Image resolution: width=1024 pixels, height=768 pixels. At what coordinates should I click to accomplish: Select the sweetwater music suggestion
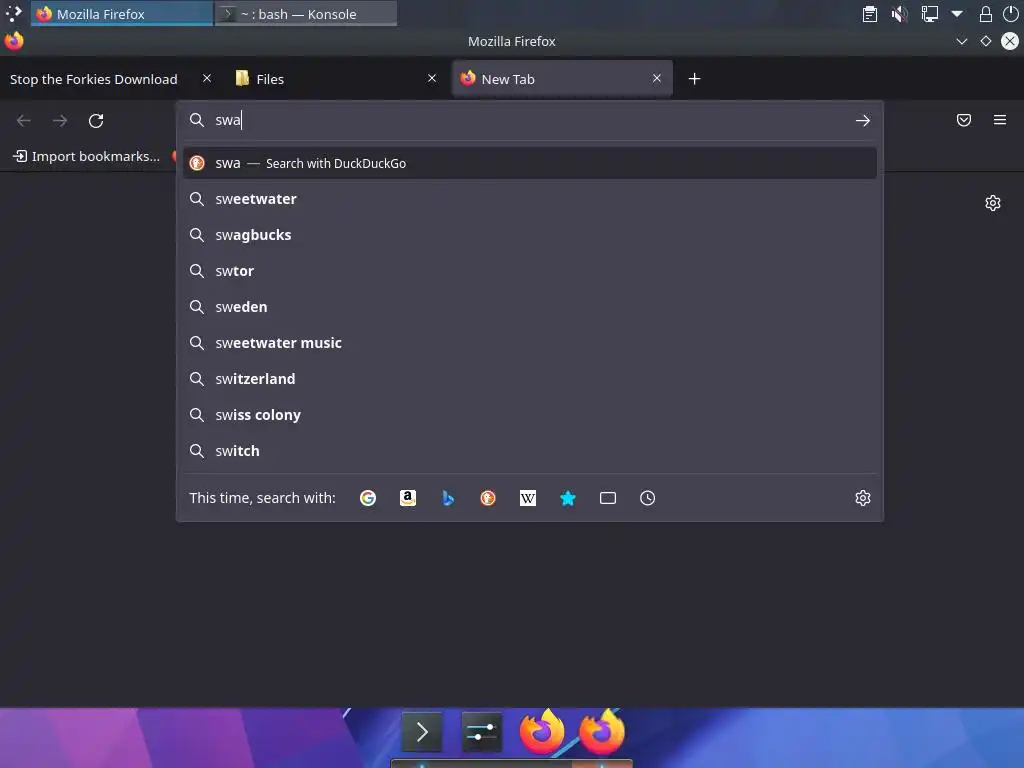tap(530, 343)
